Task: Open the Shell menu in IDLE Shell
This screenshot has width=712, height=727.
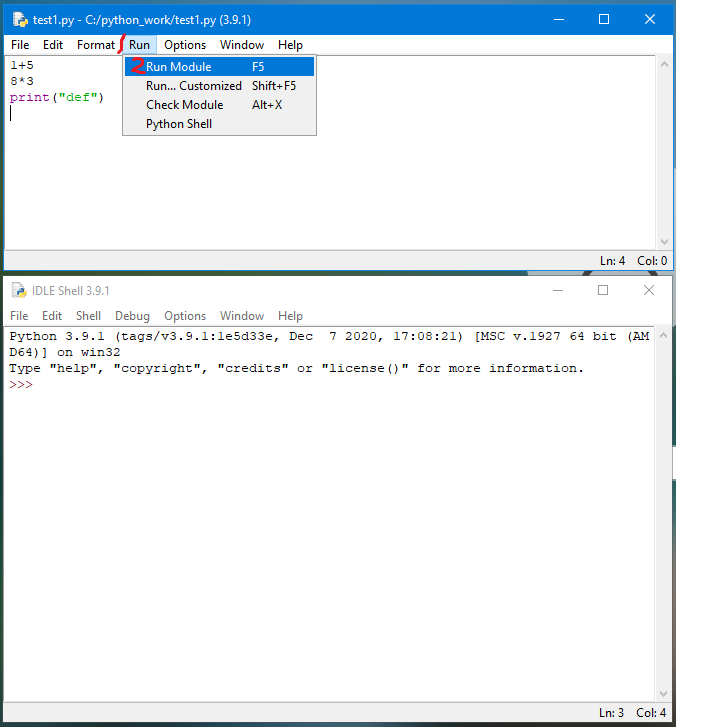Action: click(x=88, y=316)
